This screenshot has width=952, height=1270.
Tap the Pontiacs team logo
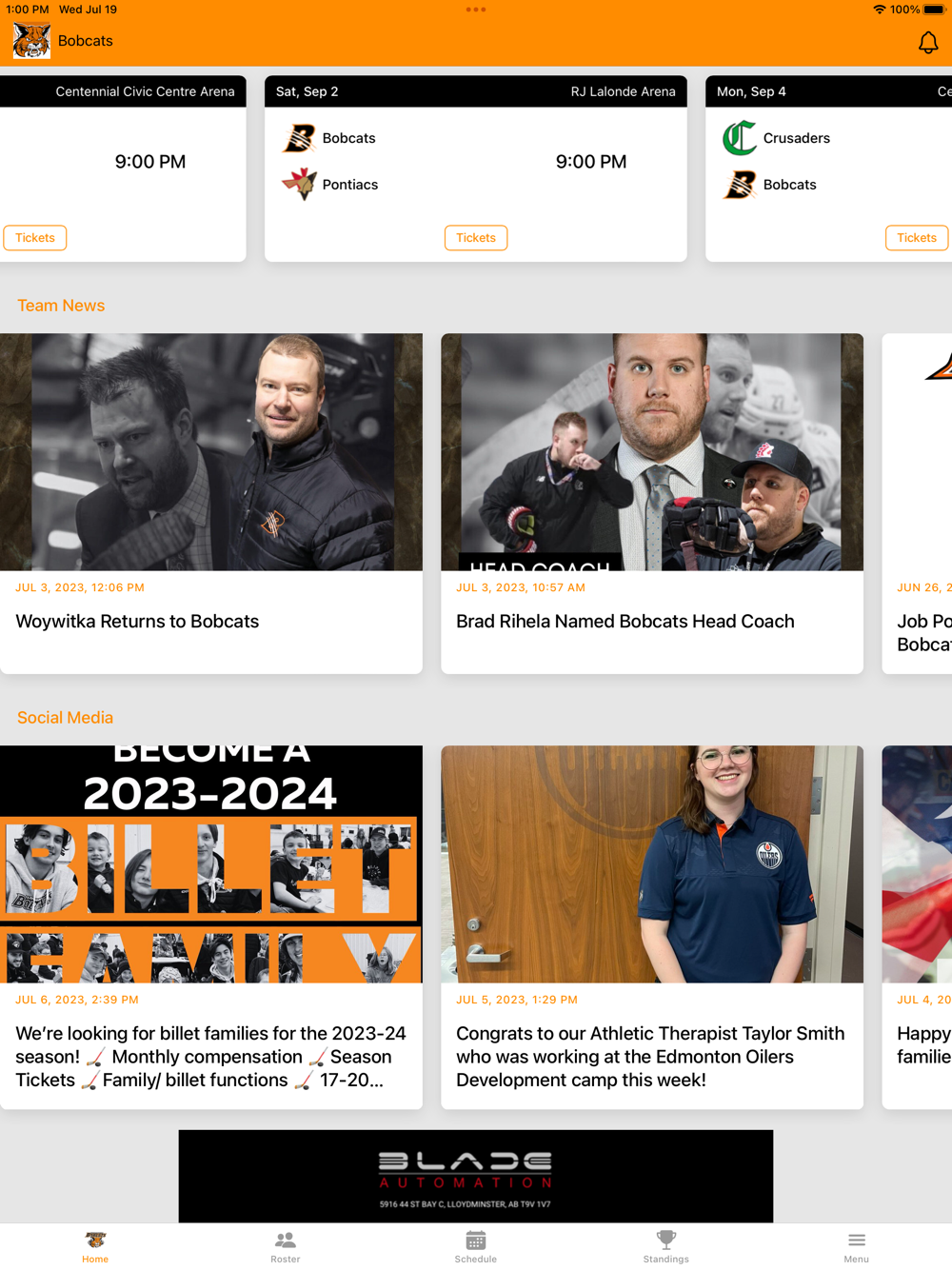300,184
